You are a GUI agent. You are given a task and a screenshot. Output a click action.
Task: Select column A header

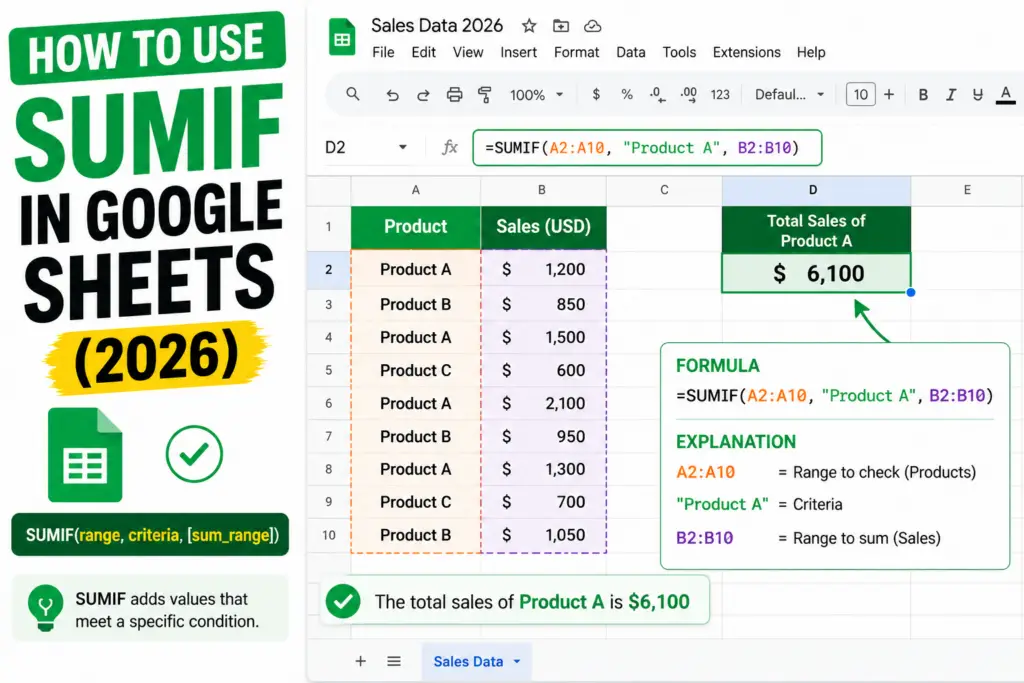pos(415,190)
